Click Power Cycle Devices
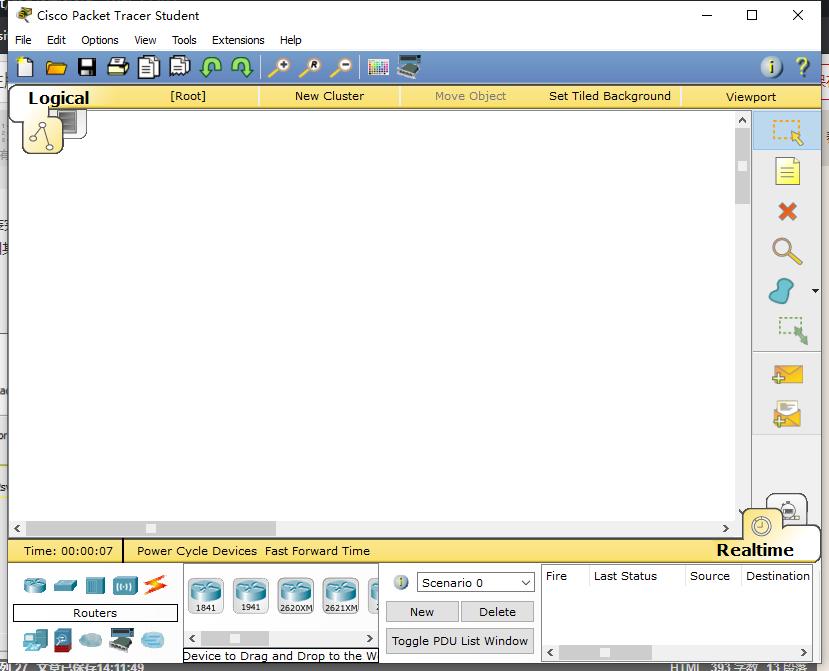 [x=197, y=551]
